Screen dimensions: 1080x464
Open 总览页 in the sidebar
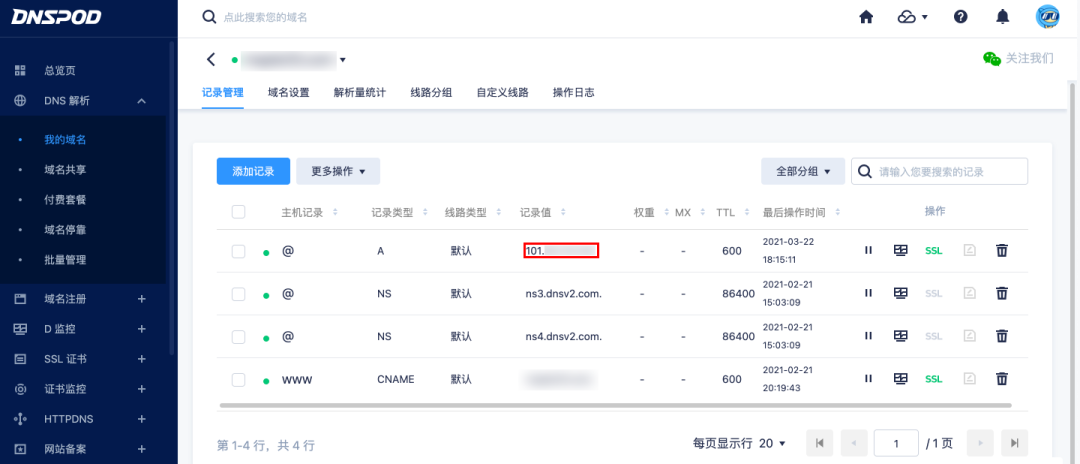click(60, 70)
